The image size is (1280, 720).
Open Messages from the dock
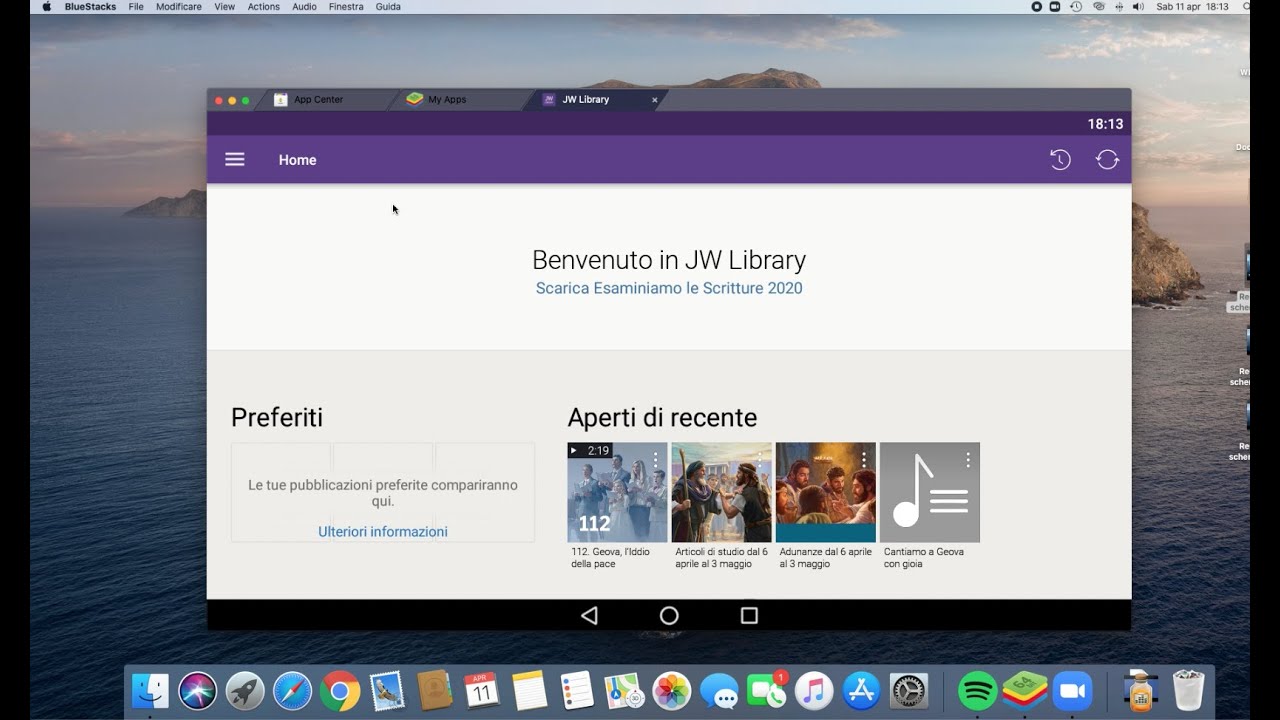(x=719, y=691)
